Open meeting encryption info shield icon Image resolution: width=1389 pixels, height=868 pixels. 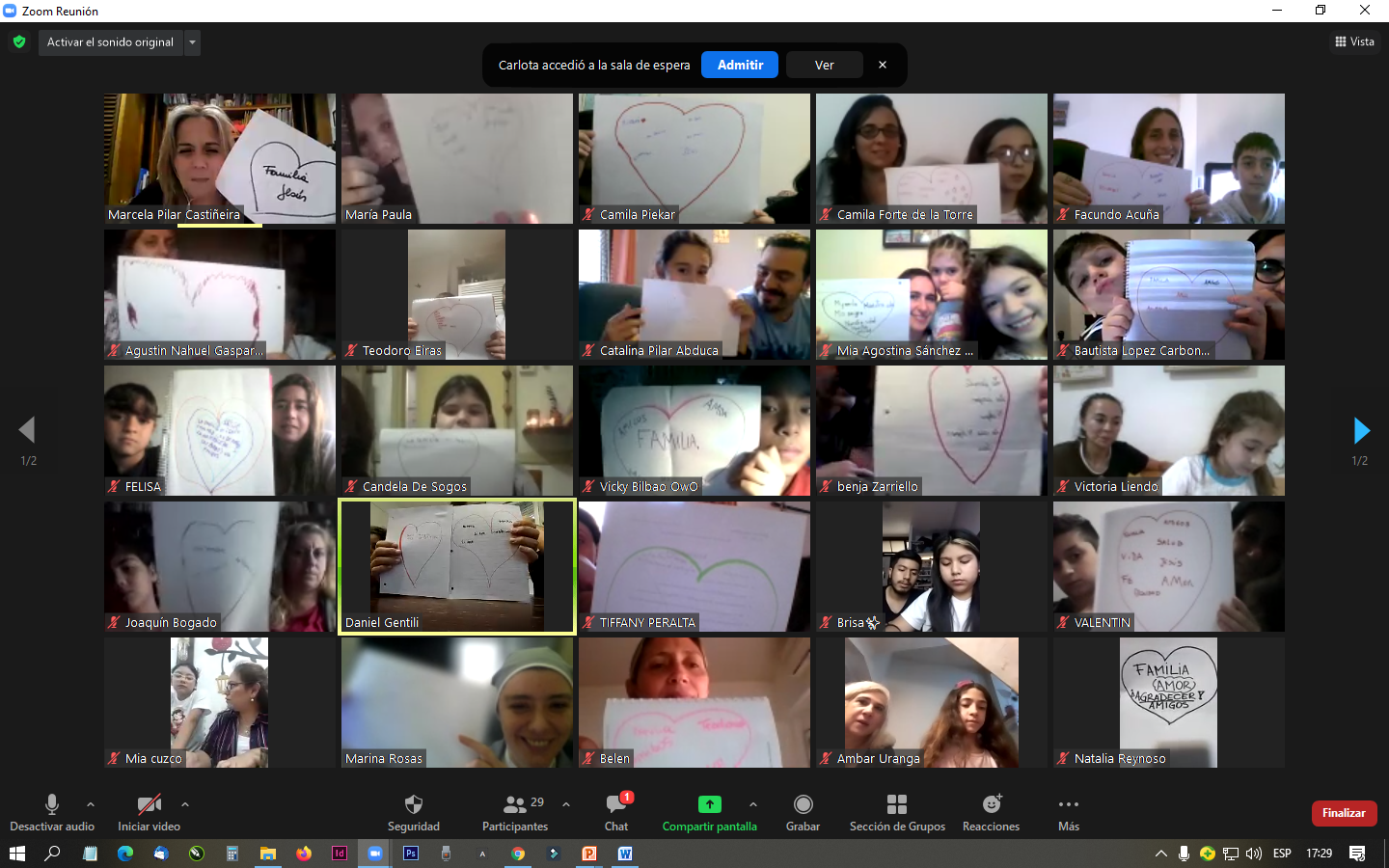click(19, 42)
